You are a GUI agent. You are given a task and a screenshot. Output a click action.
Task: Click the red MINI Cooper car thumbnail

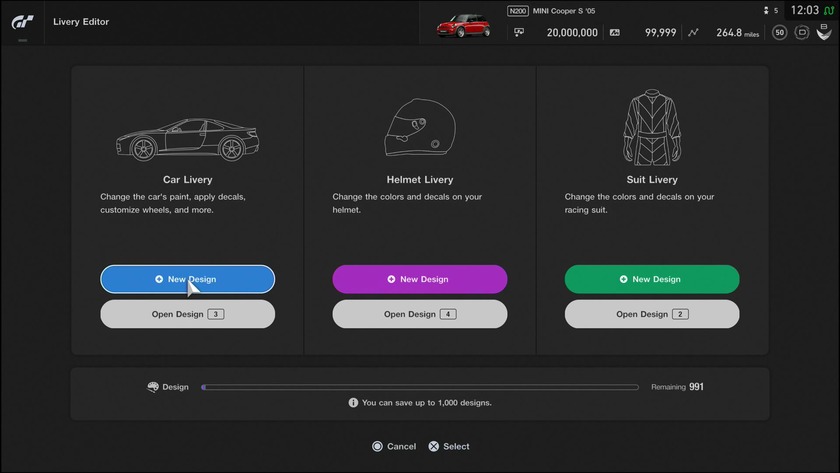[462, 24]
